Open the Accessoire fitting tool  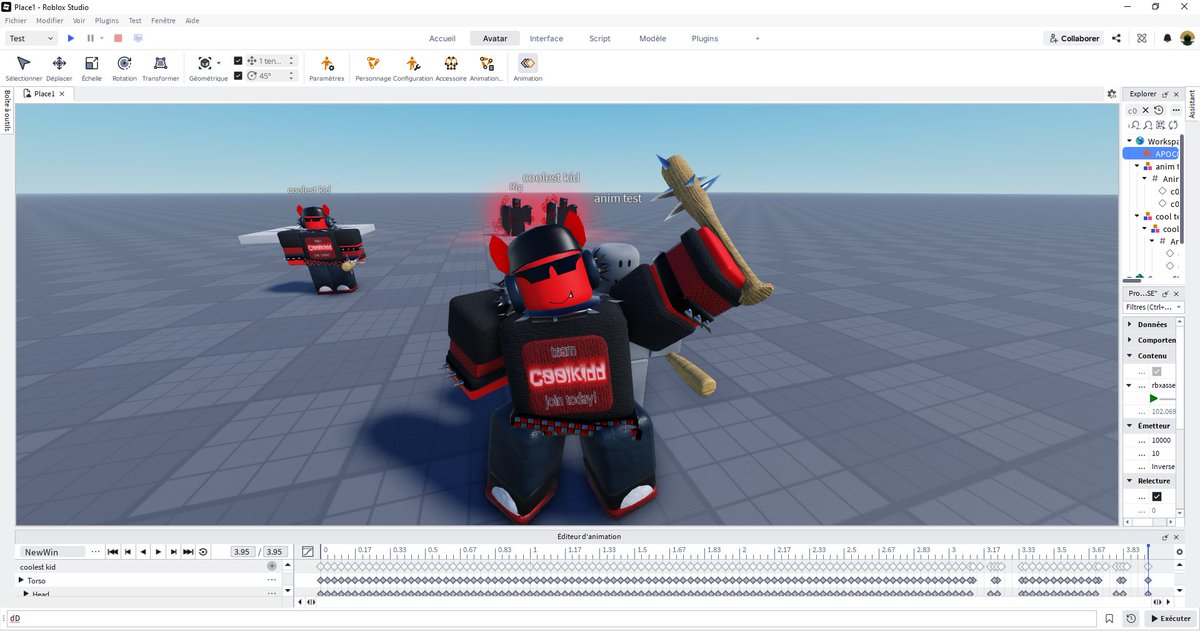tap(451, 67)
